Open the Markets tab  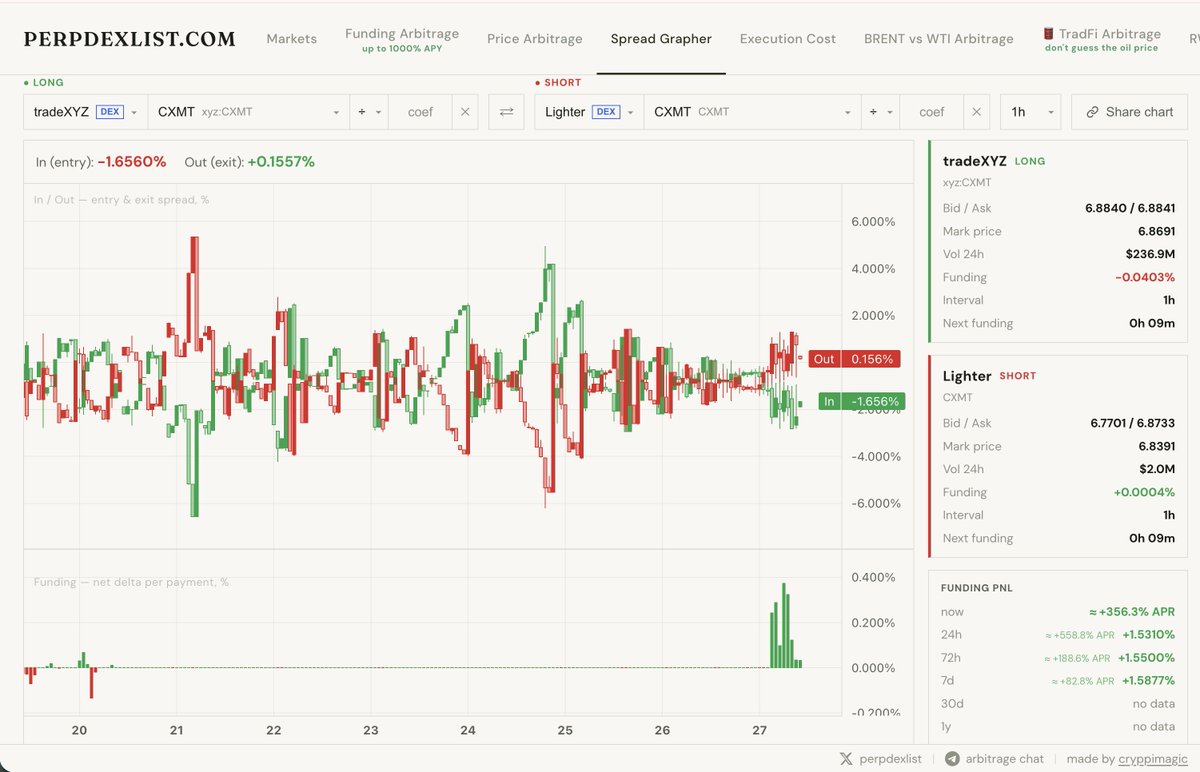pos(291,39)
